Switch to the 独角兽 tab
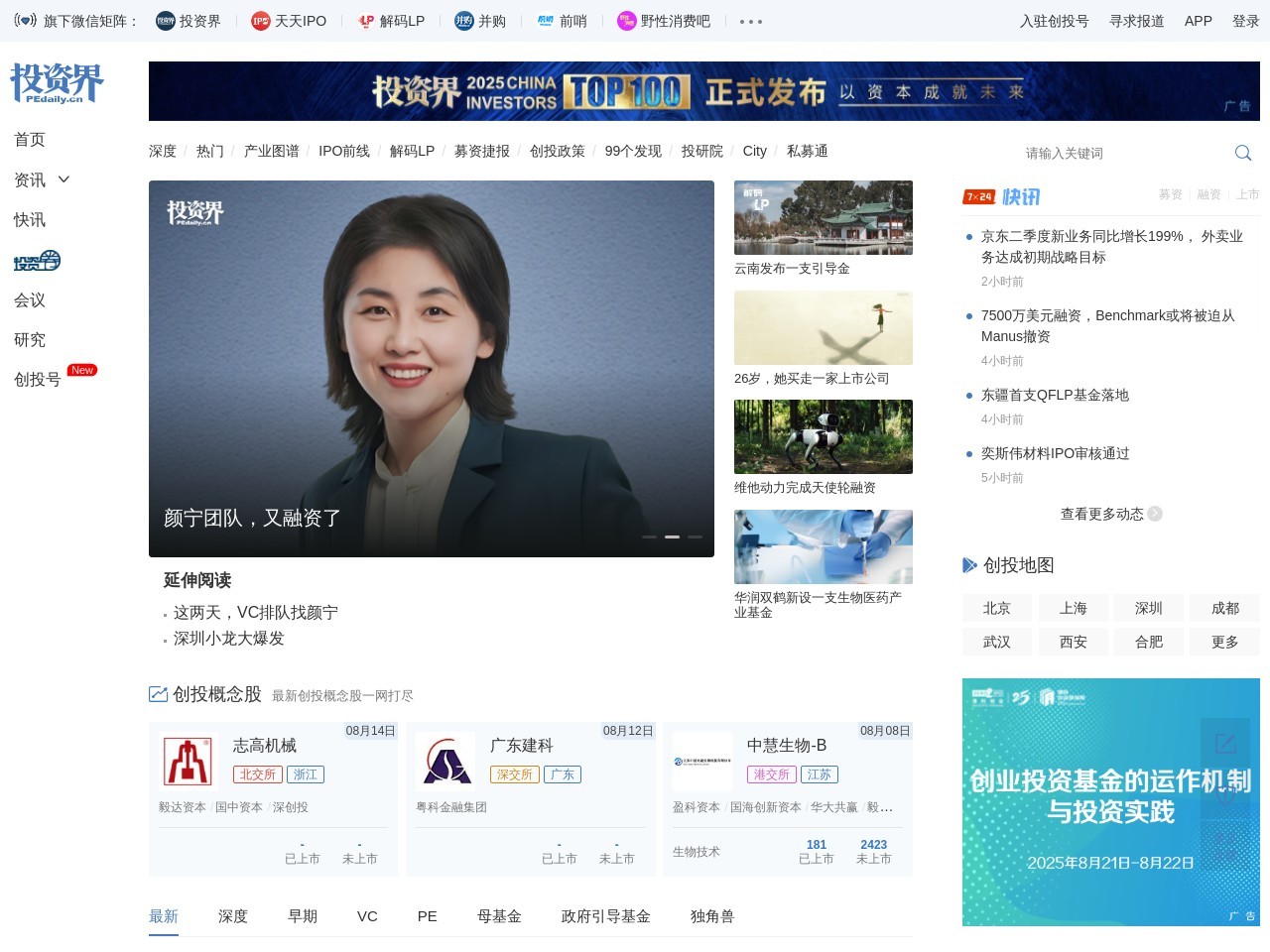The height and width of the screenshot is (952, 1270). coord(712,916)
